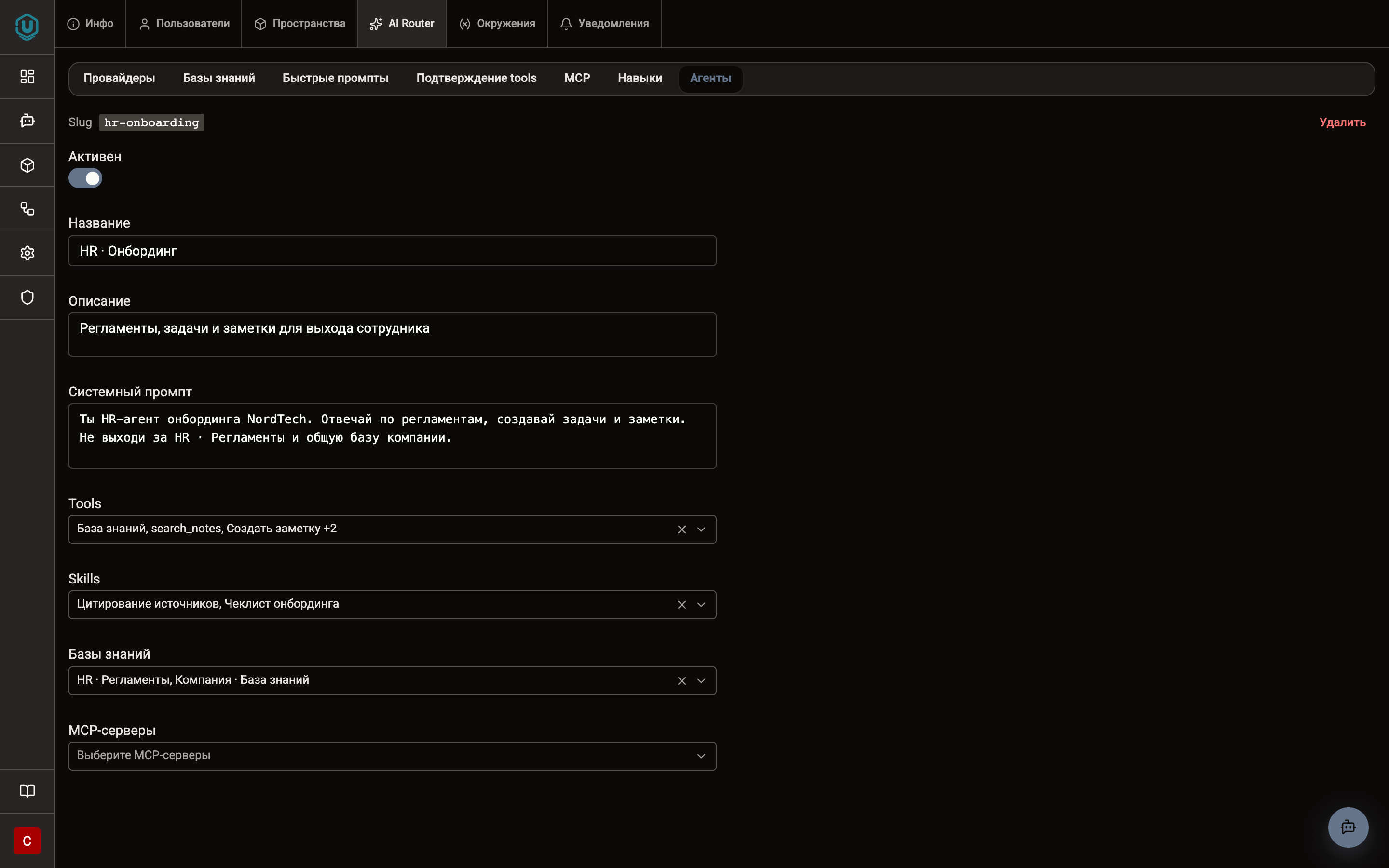Go to the Уведомления tab

click(604, 24)
